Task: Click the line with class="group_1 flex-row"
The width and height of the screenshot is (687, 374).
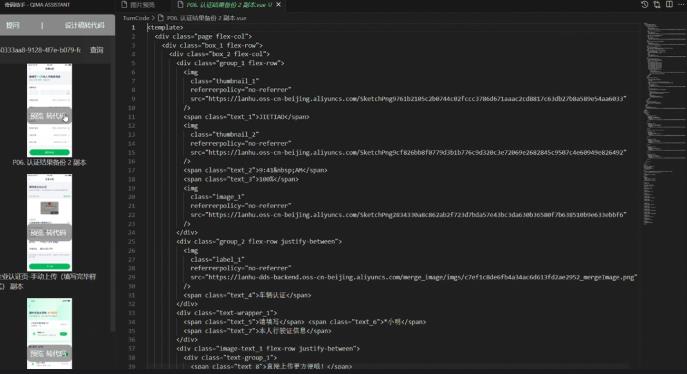Action: pos(230,63)
